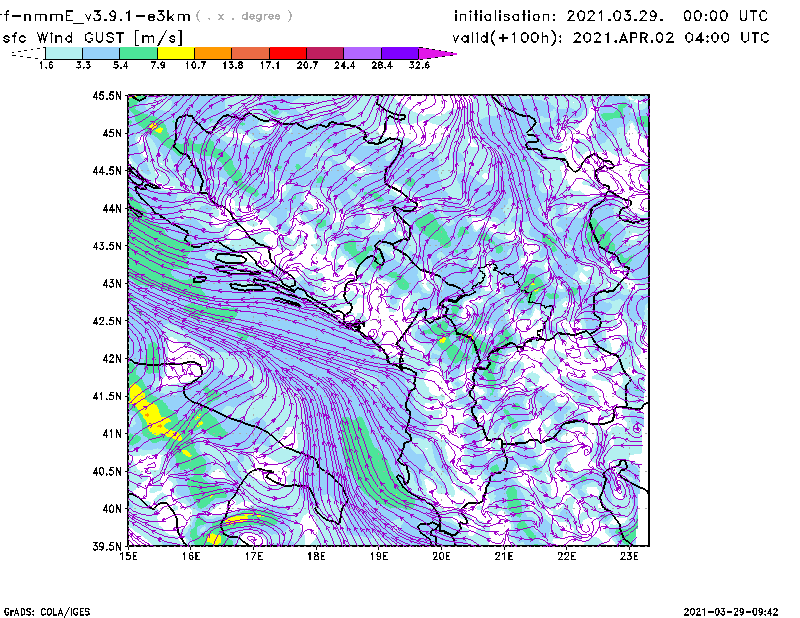
Task: Click the legend value 3.3
Action: [83, 65]
